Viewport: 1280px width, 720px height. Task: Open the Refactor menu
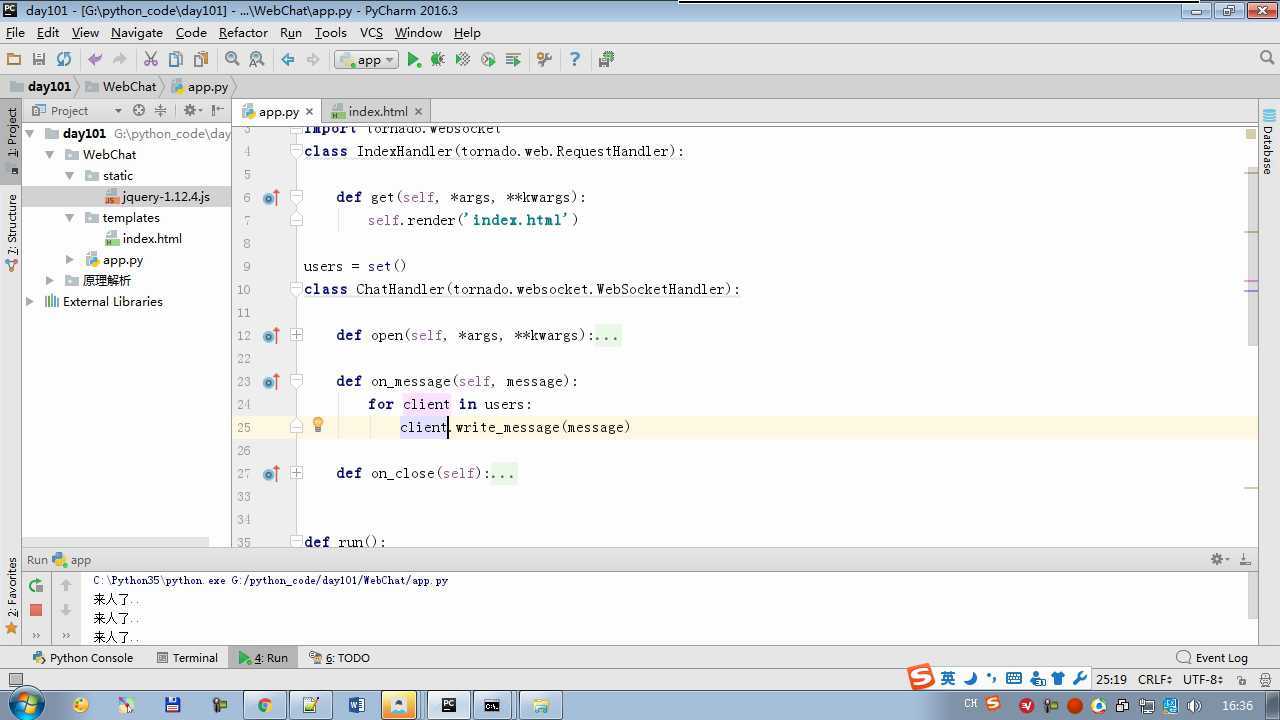point(243,32)
